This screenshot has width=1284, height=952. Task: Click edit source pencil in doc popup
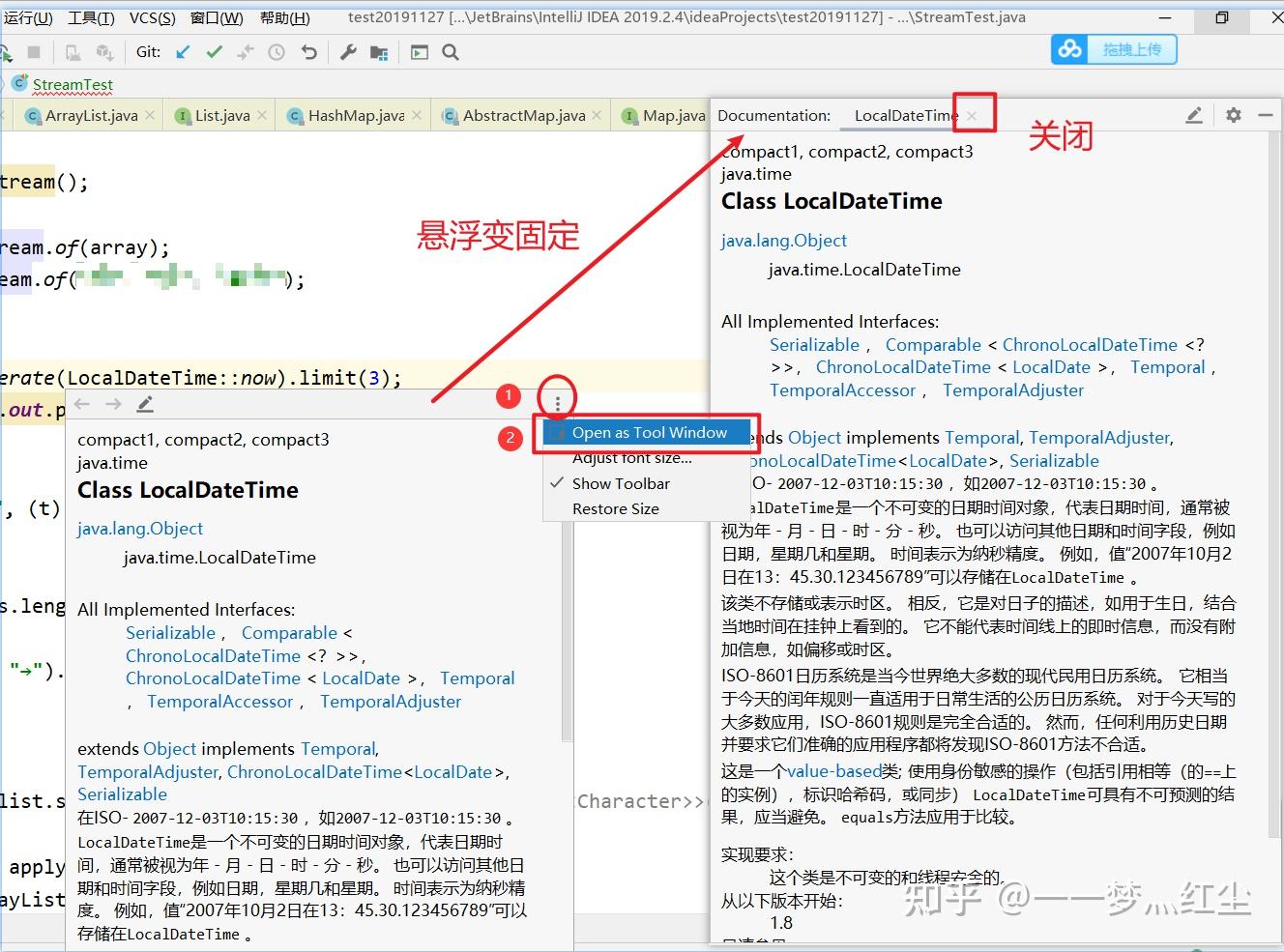pyautogui.click(x=145, y=404)
